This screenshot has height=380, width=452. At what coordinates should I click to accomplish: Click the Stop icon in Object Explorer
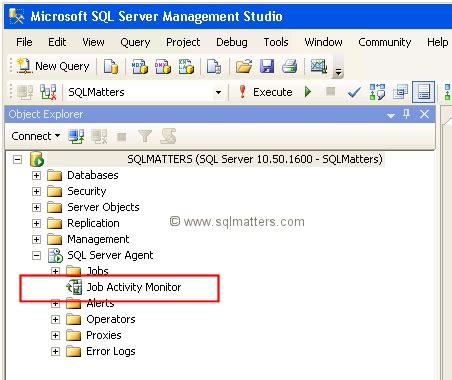coord(122,136)
